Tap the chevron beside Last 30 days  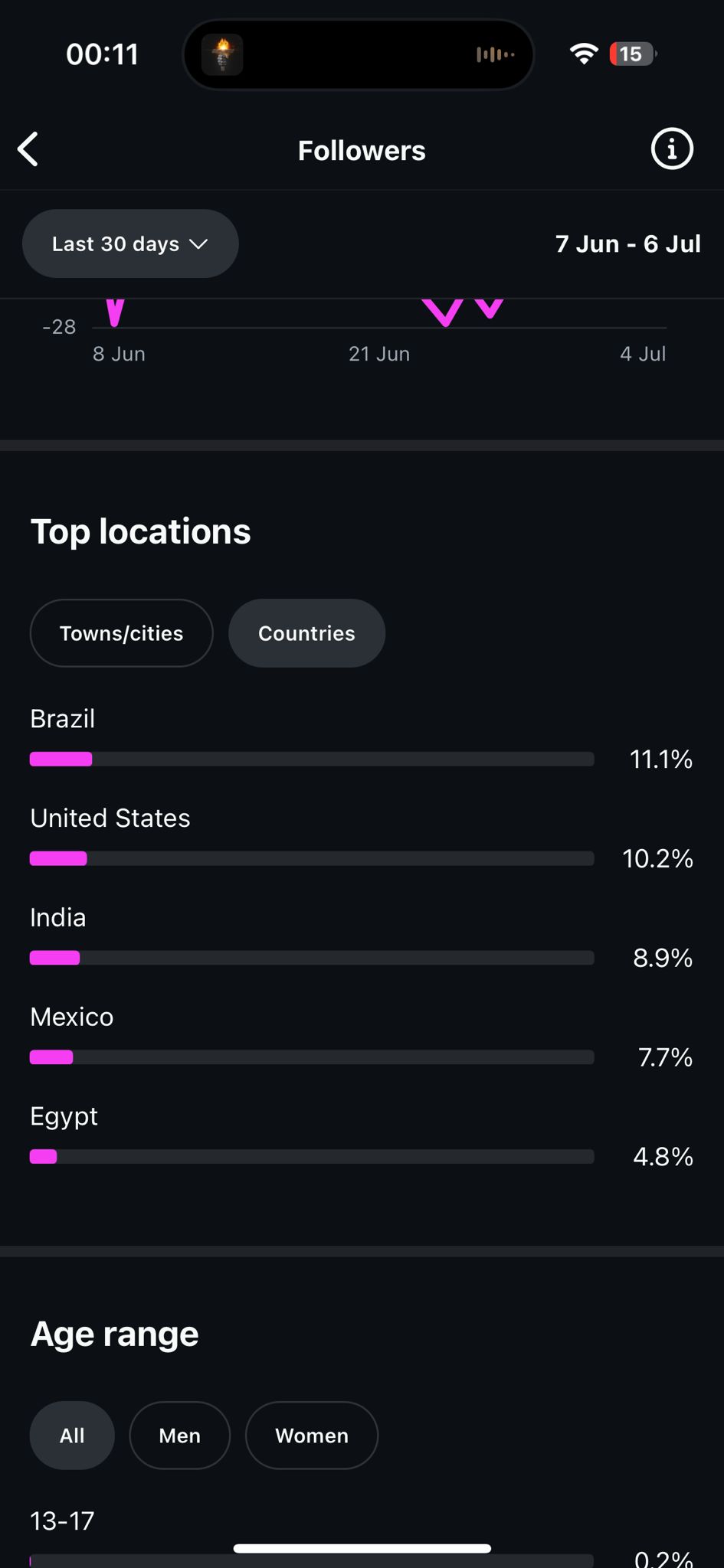pos(199,244)
